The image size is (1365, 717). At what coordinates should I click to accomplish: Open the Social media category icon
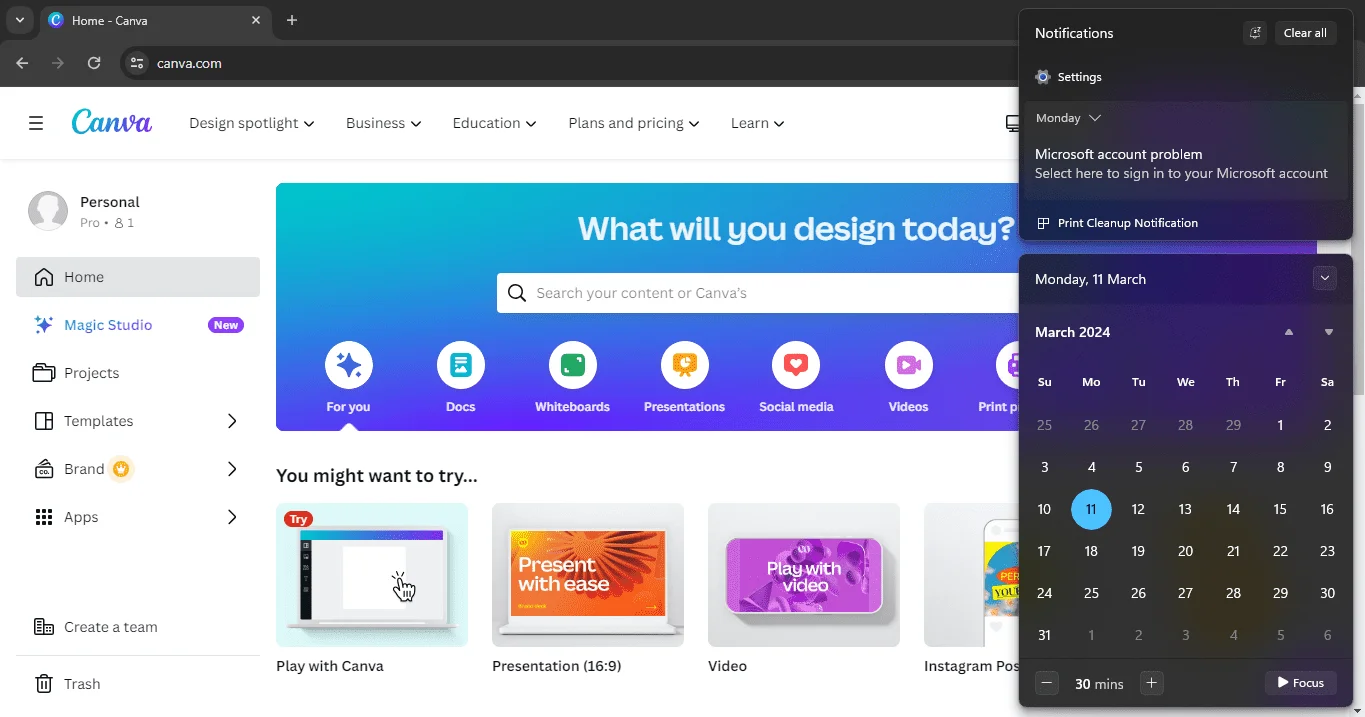[796, 366]
